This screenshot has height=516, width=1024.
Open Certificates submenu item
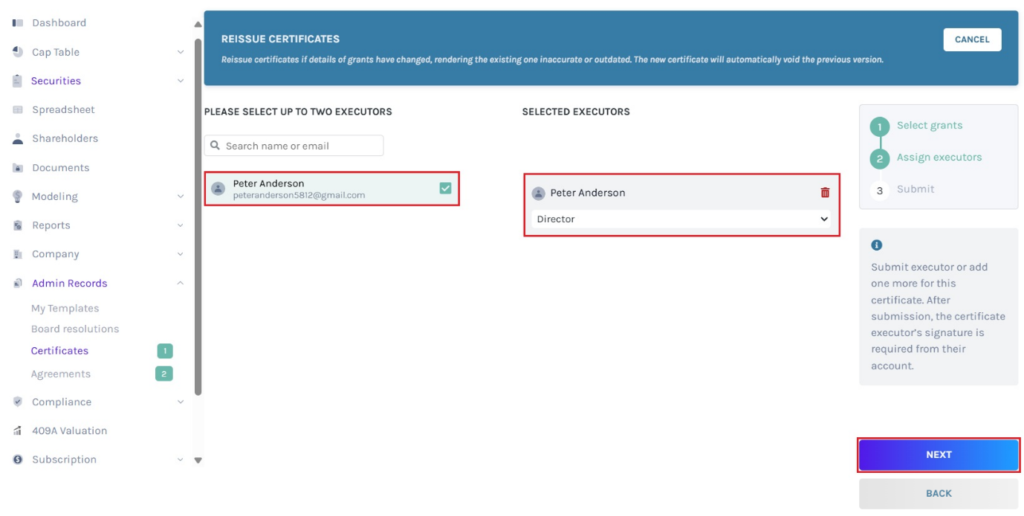click(59, 351)
